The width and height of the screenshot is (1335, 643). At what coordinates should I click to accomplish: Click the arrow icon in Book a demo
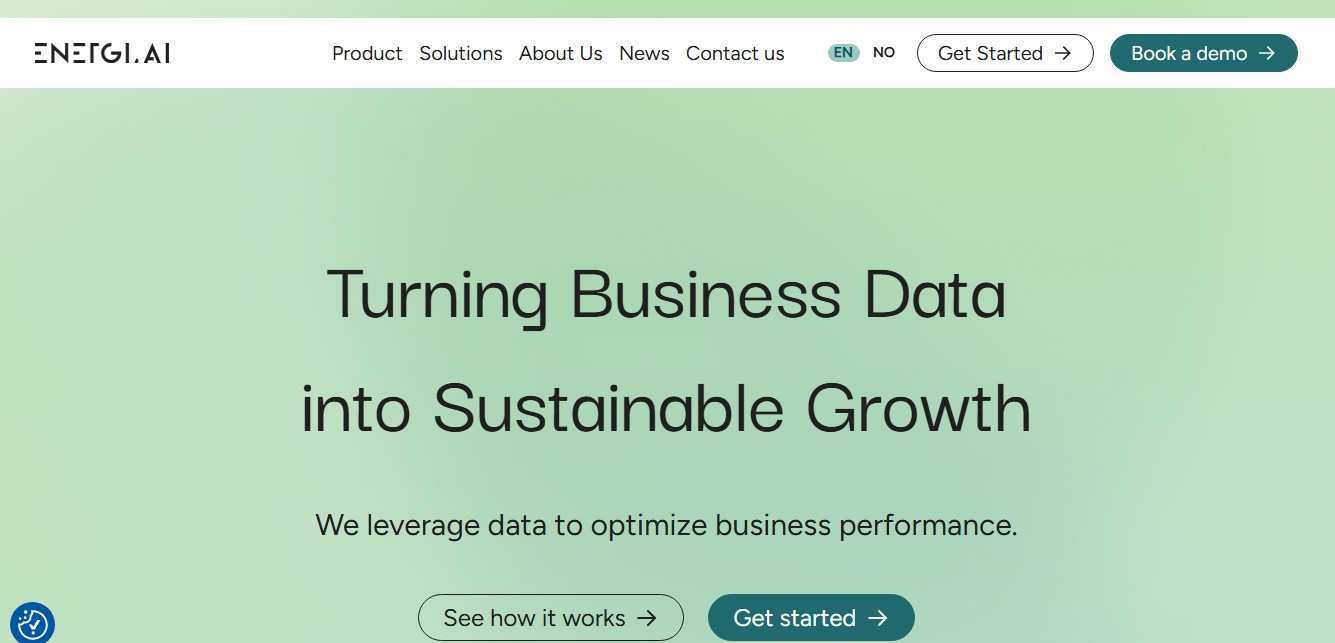point(1267,53)
